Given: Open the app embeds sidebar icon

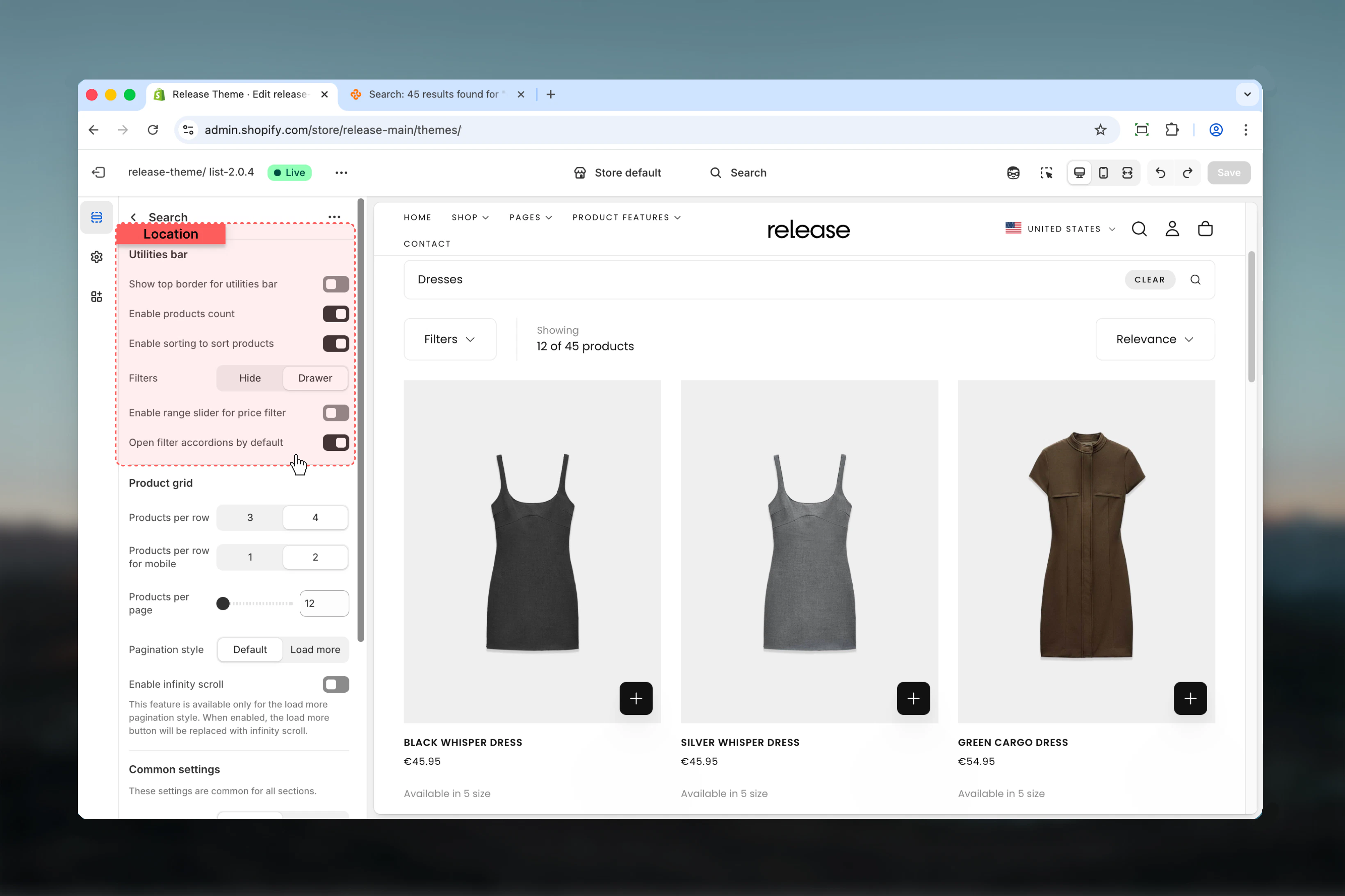Looking at the screenshot, I should click(97, 297).
